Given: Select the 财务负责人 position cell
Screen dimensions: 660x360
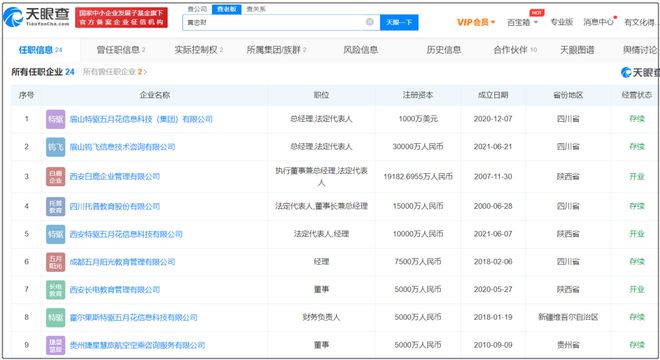Looking at the screenshot, I should pos(321,317).
